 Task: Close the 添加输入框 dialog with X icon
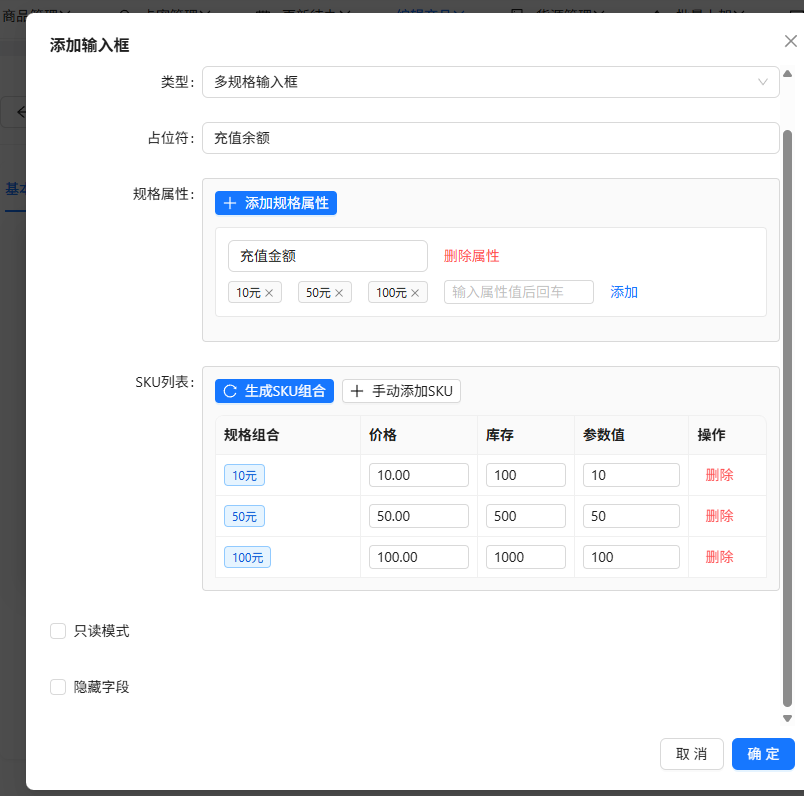click(x=790, y=41)
